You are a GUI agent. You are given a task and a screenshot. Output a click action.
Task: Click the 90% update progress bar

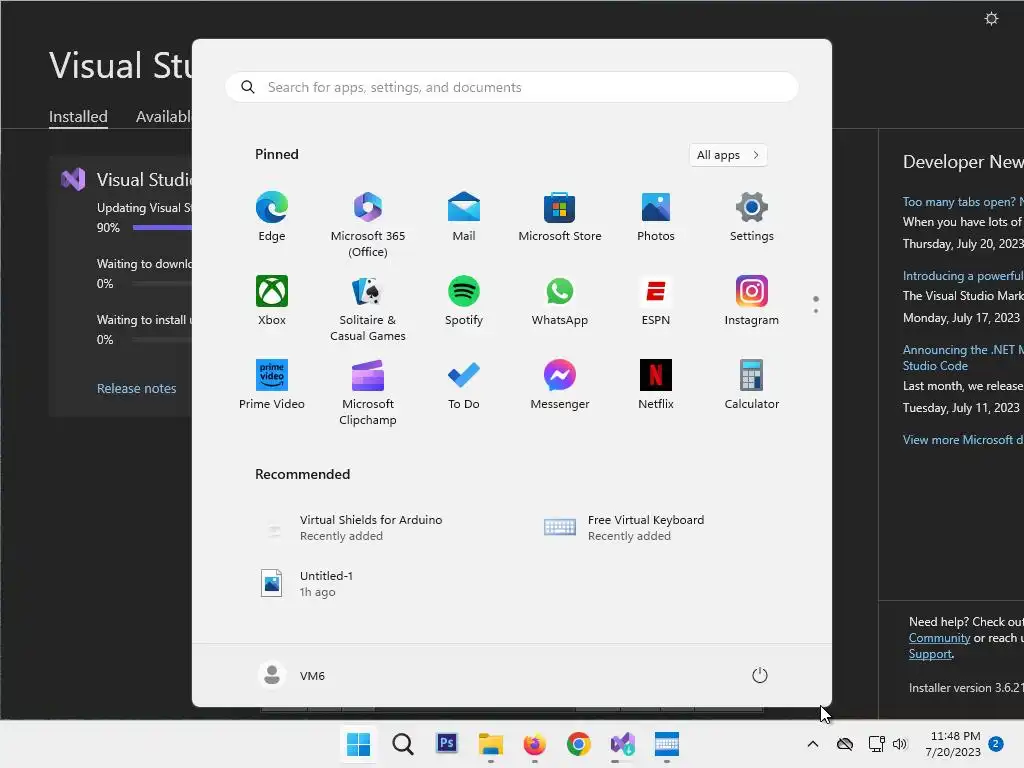coord(162,227)
